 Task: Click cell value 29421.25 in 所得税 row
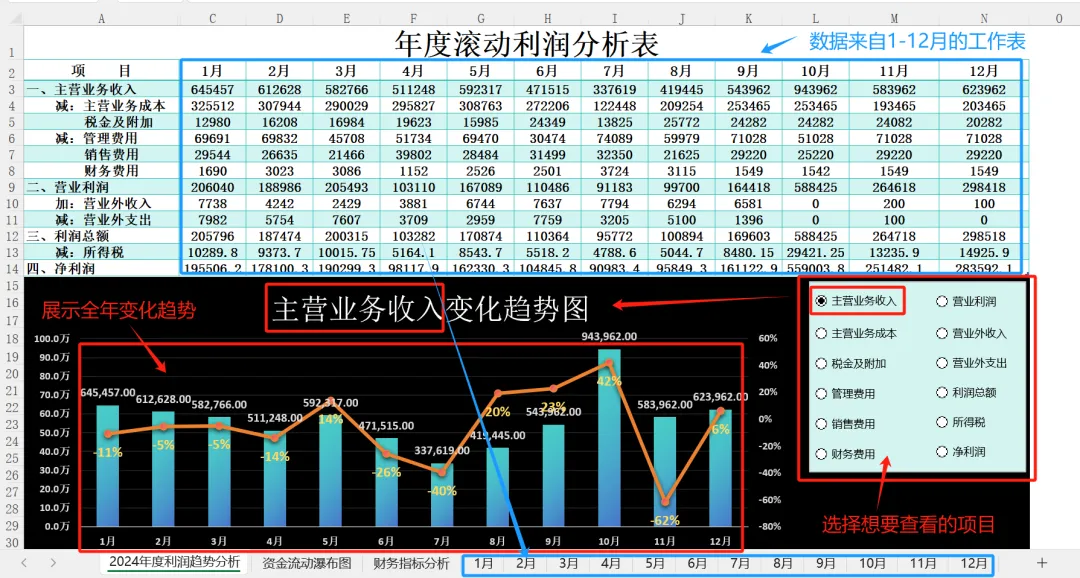point(815,252)
